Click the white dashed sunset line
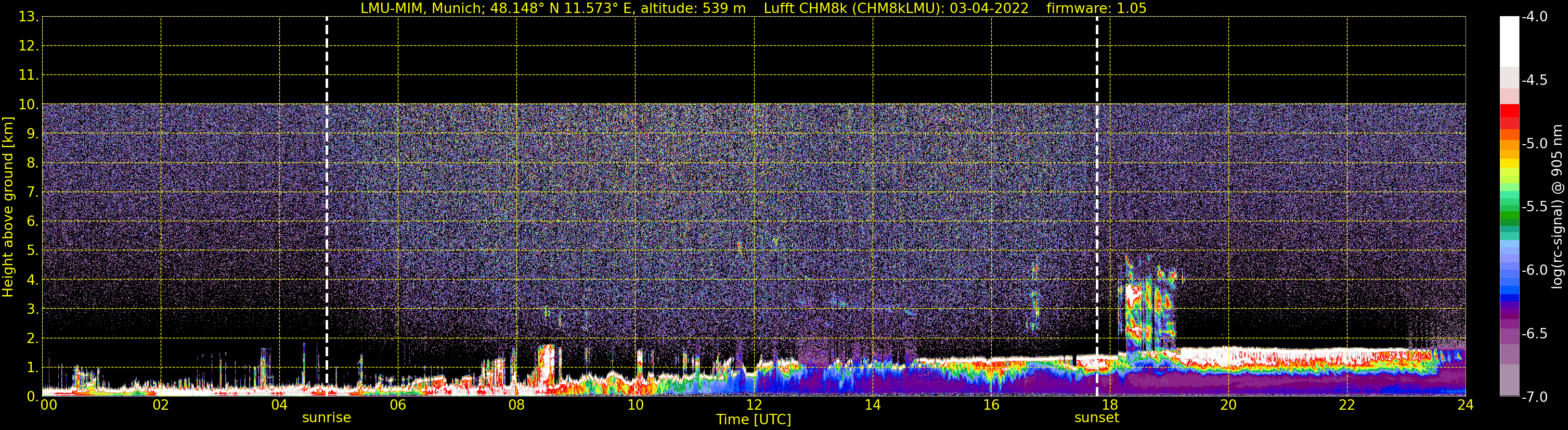1568x430 pixels. 1097,207
